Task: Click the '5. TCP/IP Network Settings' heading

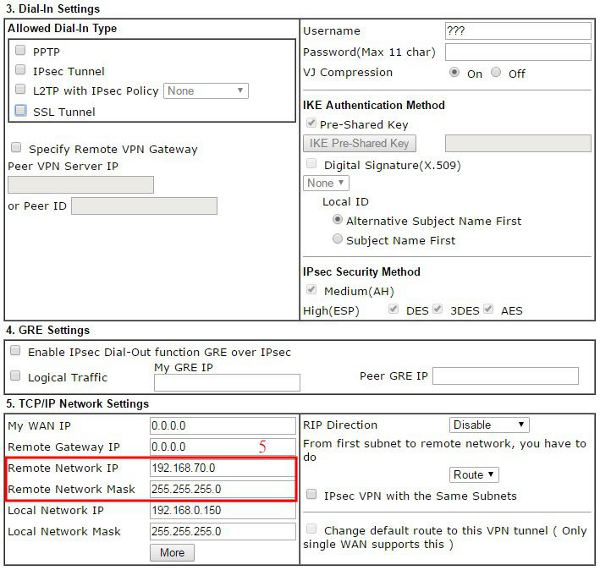Action: (x=77, y=404)
